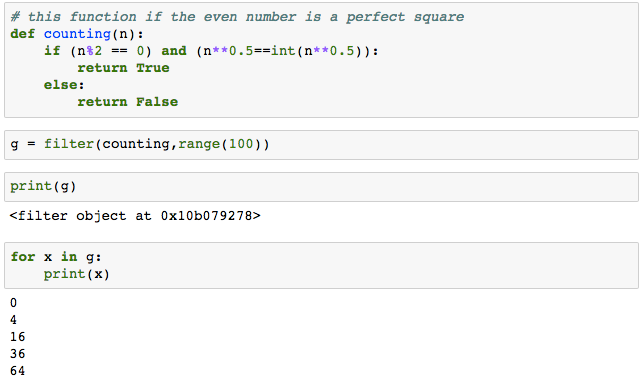The image size is (642, 380).
Task: Click the filter object output text
Action: (x=135, y=215)
